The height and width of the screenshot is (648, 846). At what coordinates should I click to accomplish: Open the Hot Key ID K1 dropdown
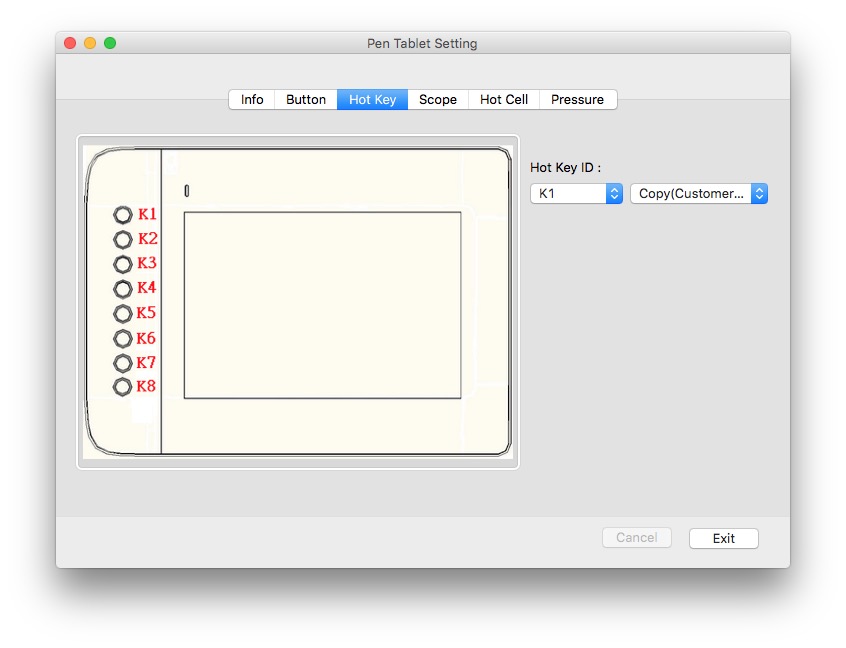point(576,194)
